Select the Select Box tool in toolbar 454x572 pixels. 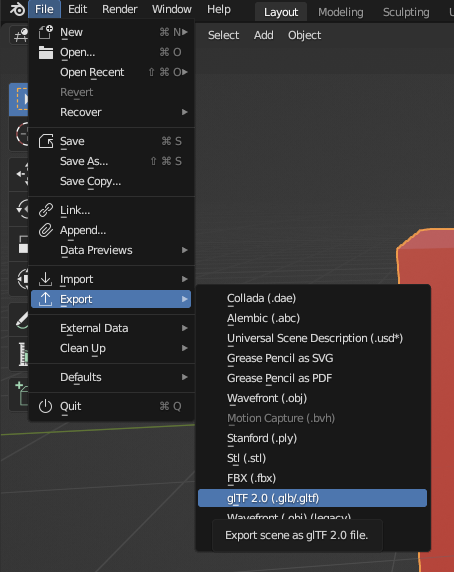pyautogui.click(x=19, y=99)
